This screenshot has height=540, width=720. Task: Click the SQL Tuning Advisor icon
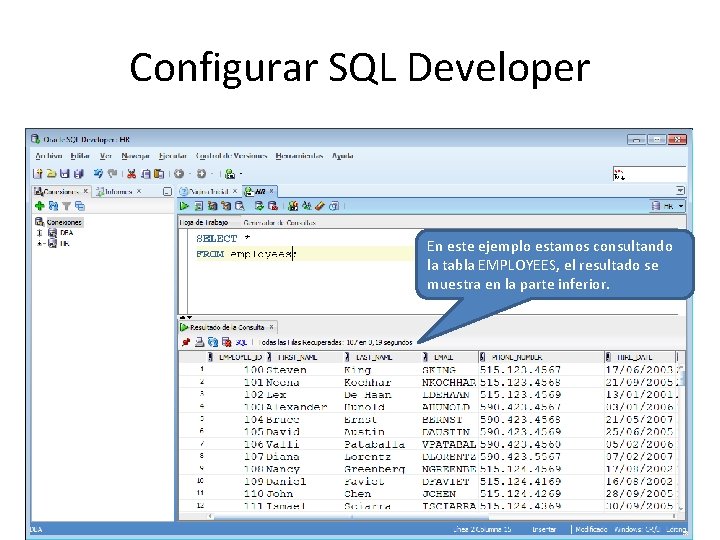240,206
